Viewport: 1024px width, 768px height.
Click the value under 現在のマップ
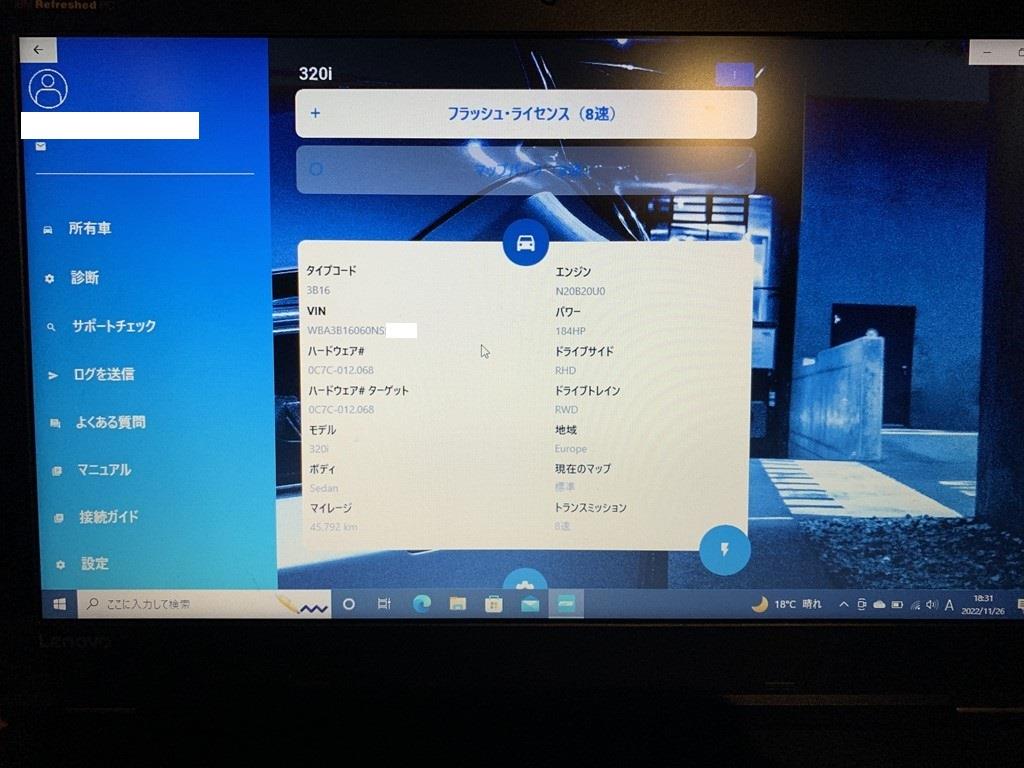pos(565,487)
